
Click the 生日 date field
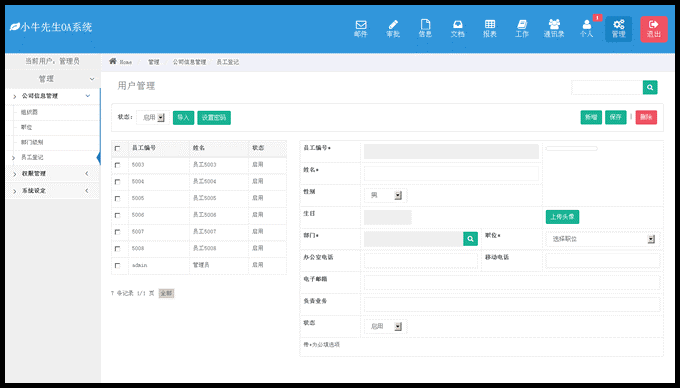click(388, 217)
